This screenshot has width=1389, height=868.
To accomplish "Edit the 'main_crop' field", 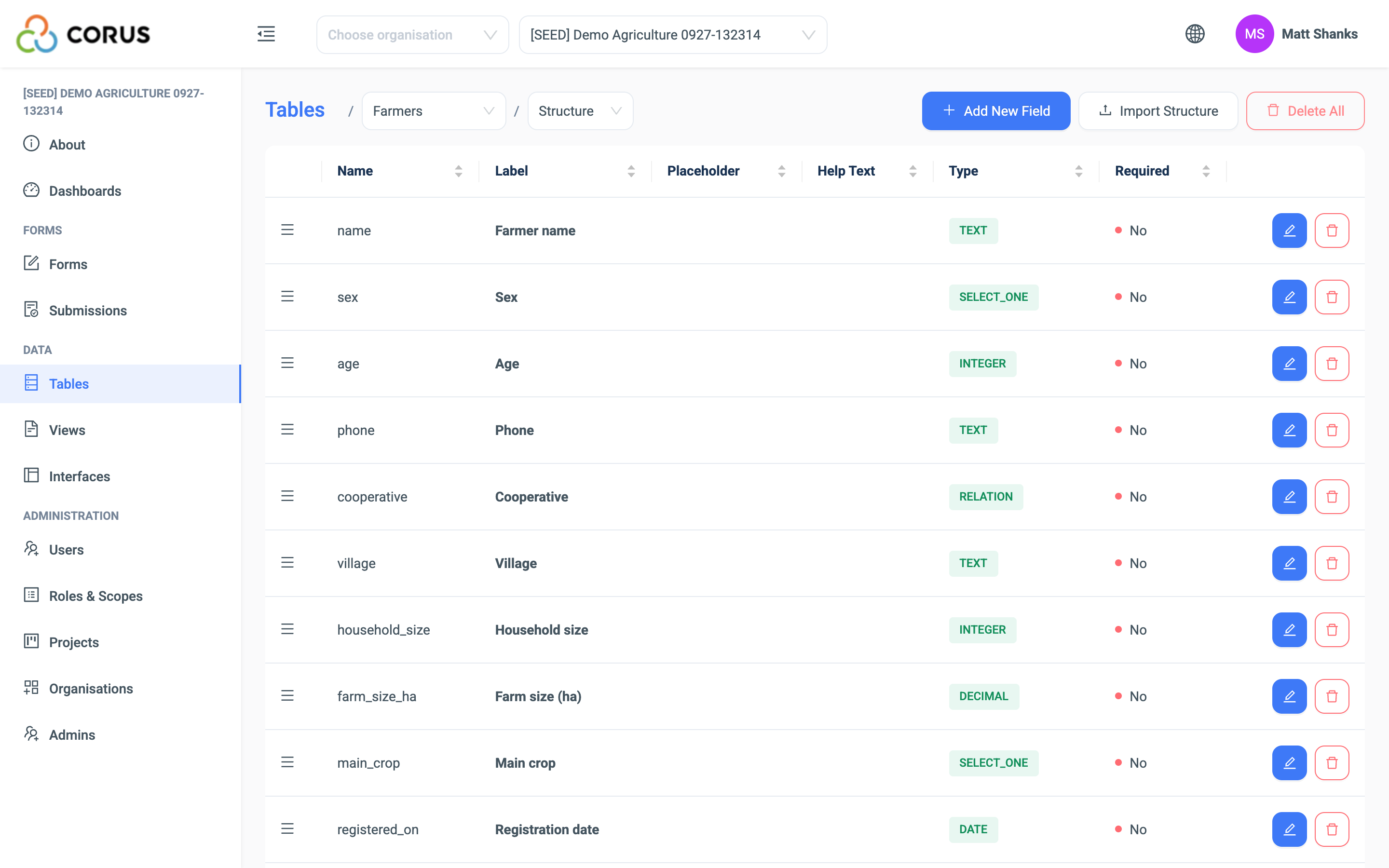I will [1289, 763].
